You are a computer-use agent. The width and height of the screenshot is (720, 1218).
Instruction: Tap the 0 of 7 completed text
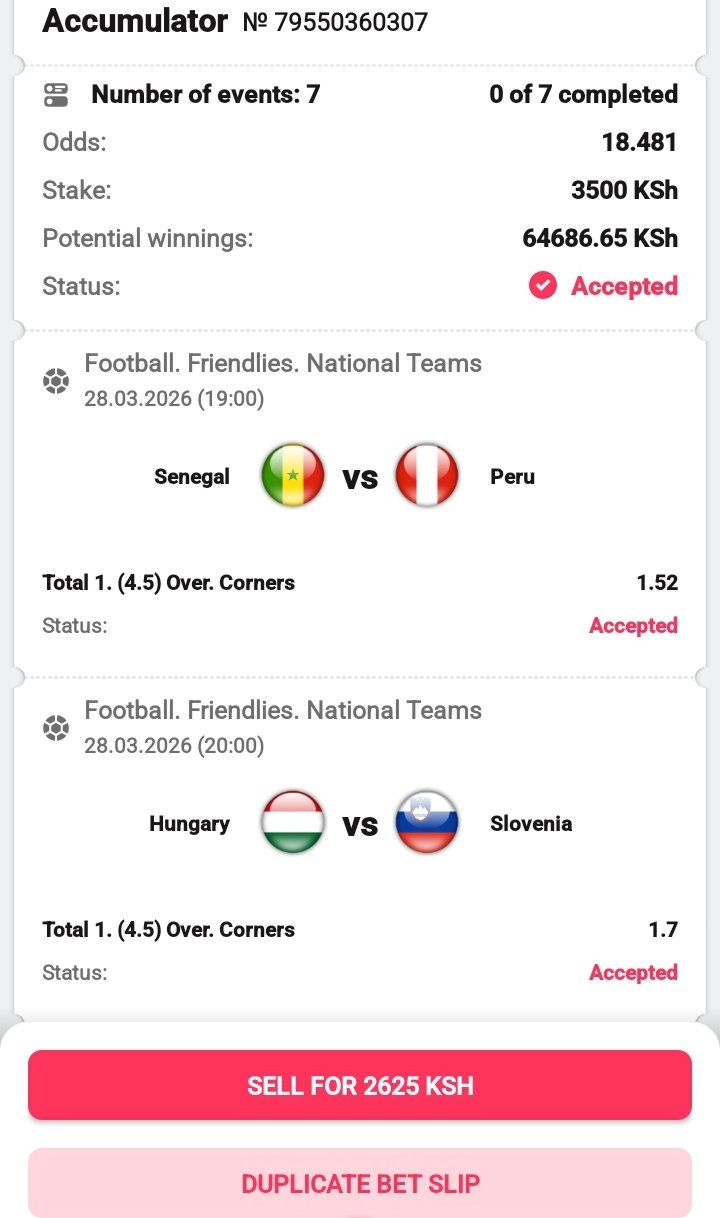tap(583, 95)
